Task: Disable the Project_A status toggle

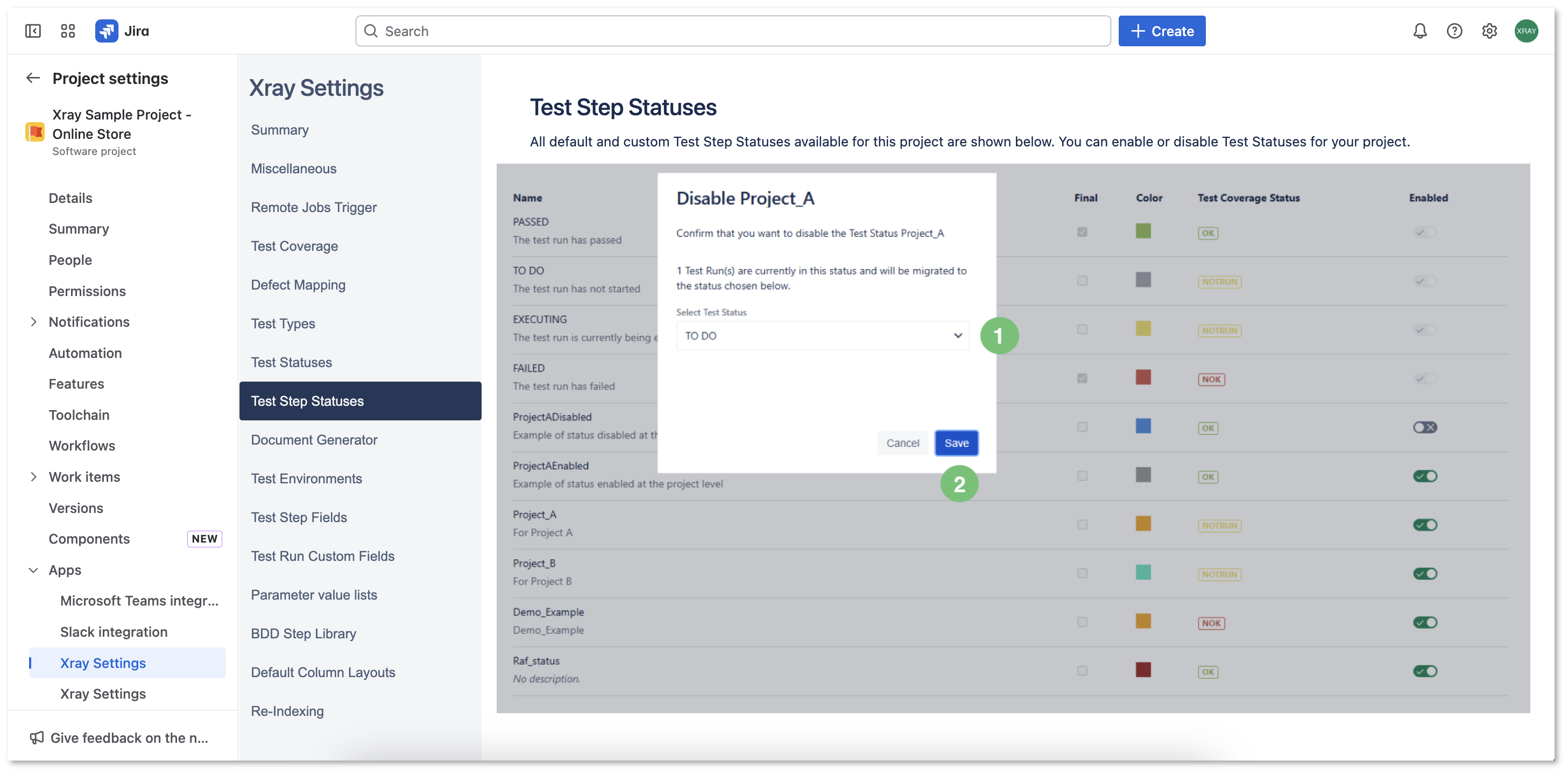Action: click(1424, 525)
